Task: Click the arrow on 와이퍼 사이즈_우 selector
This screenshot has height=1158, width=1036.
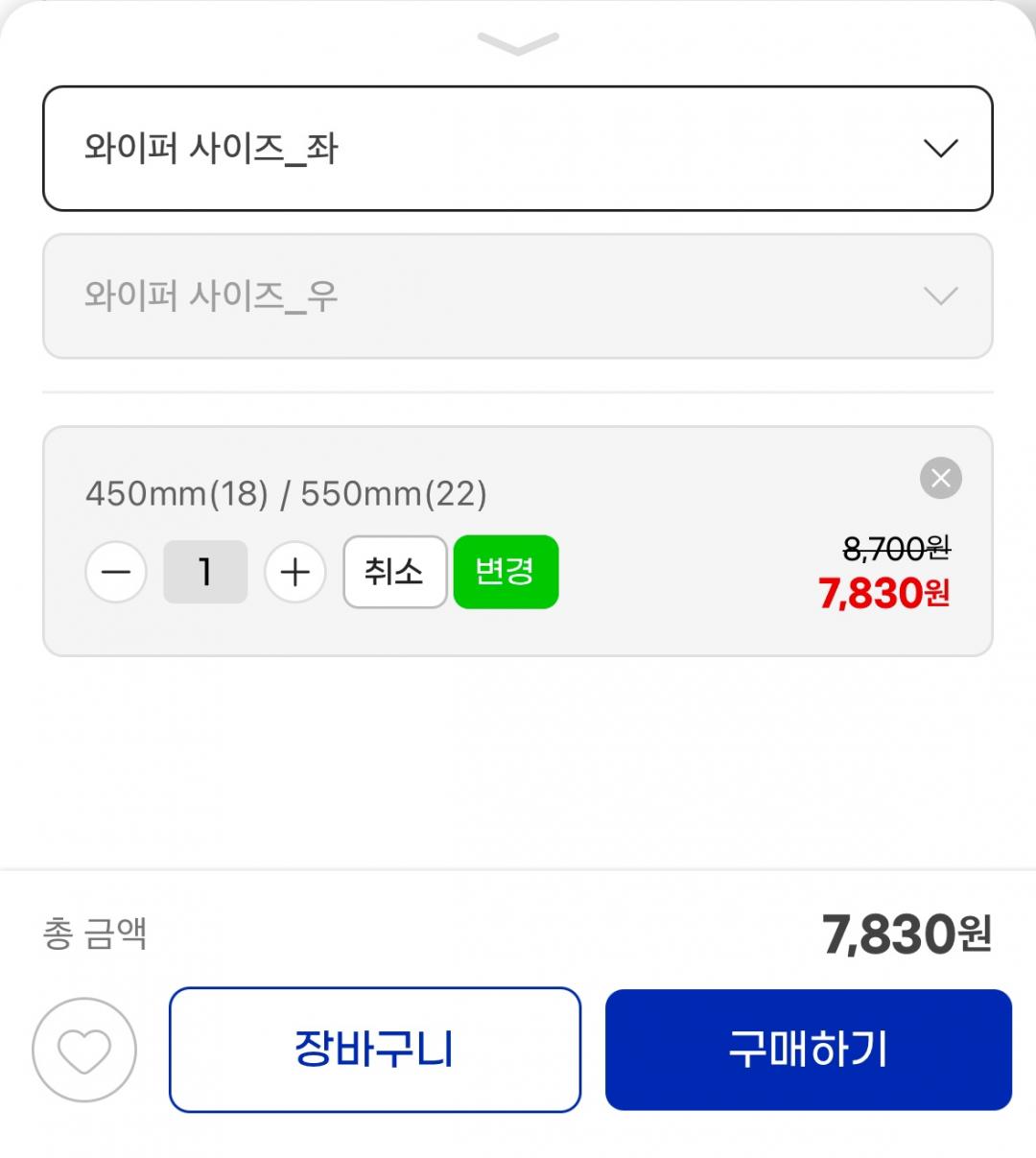Action: (940, 296)
